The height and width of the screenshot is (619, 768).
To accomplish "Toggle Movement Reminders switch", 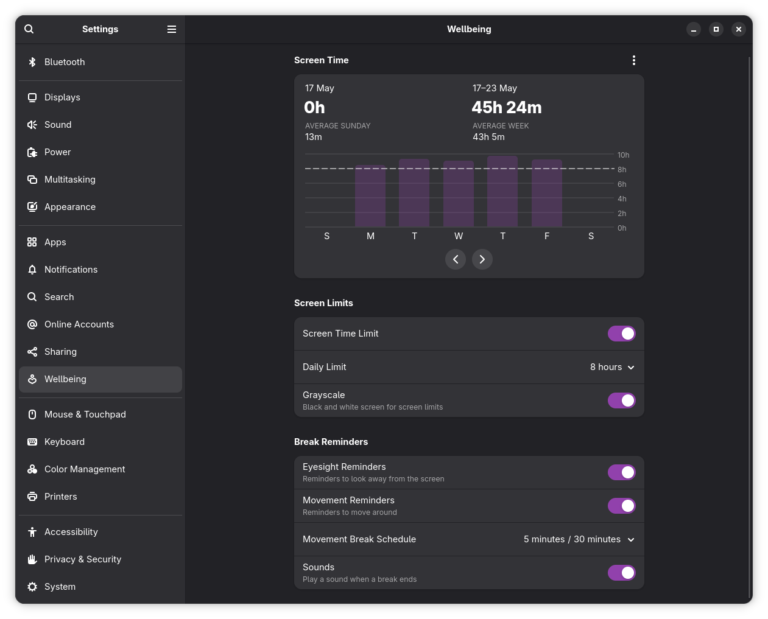I will 622,506.
